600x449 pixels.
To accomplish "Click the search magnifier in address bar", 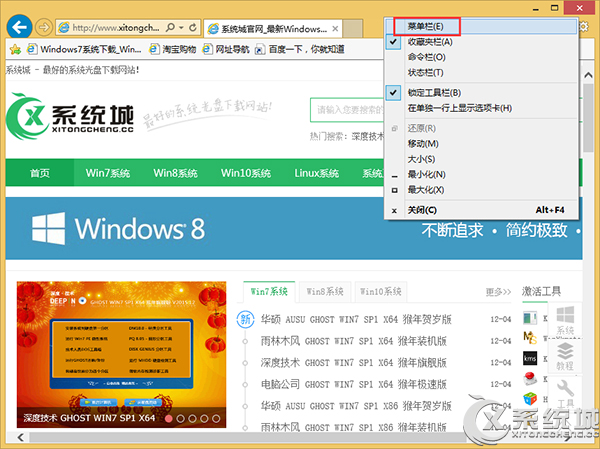I will 170,27.
